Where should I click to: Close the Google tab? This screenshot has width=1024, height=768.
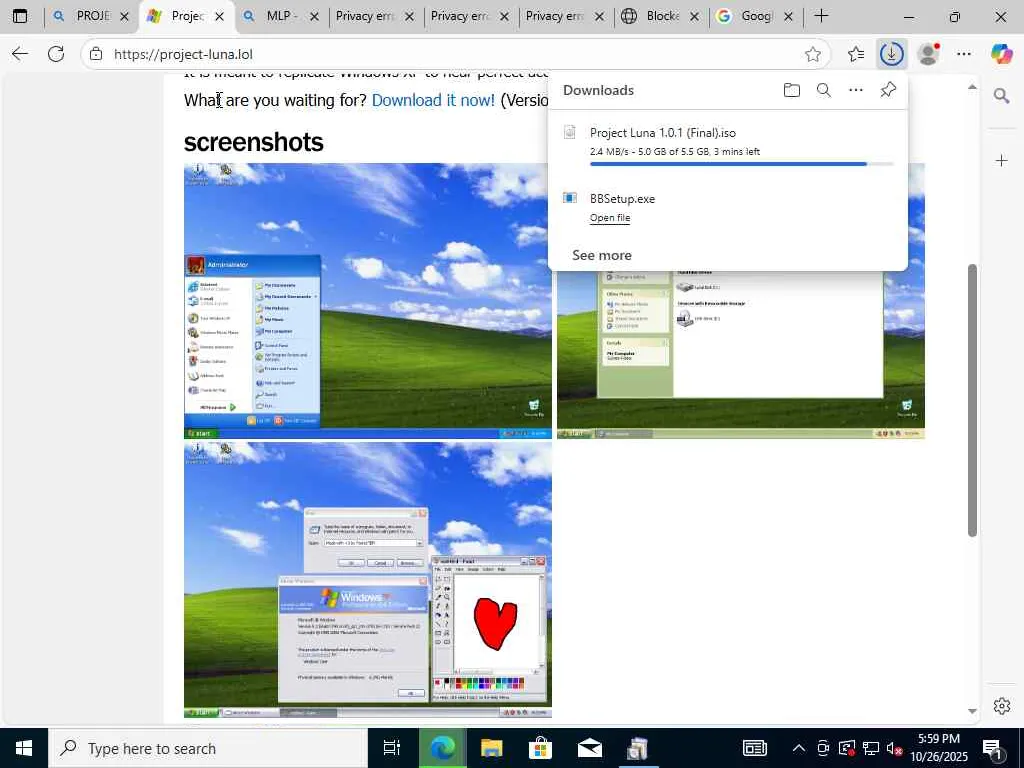pos(788,17)
